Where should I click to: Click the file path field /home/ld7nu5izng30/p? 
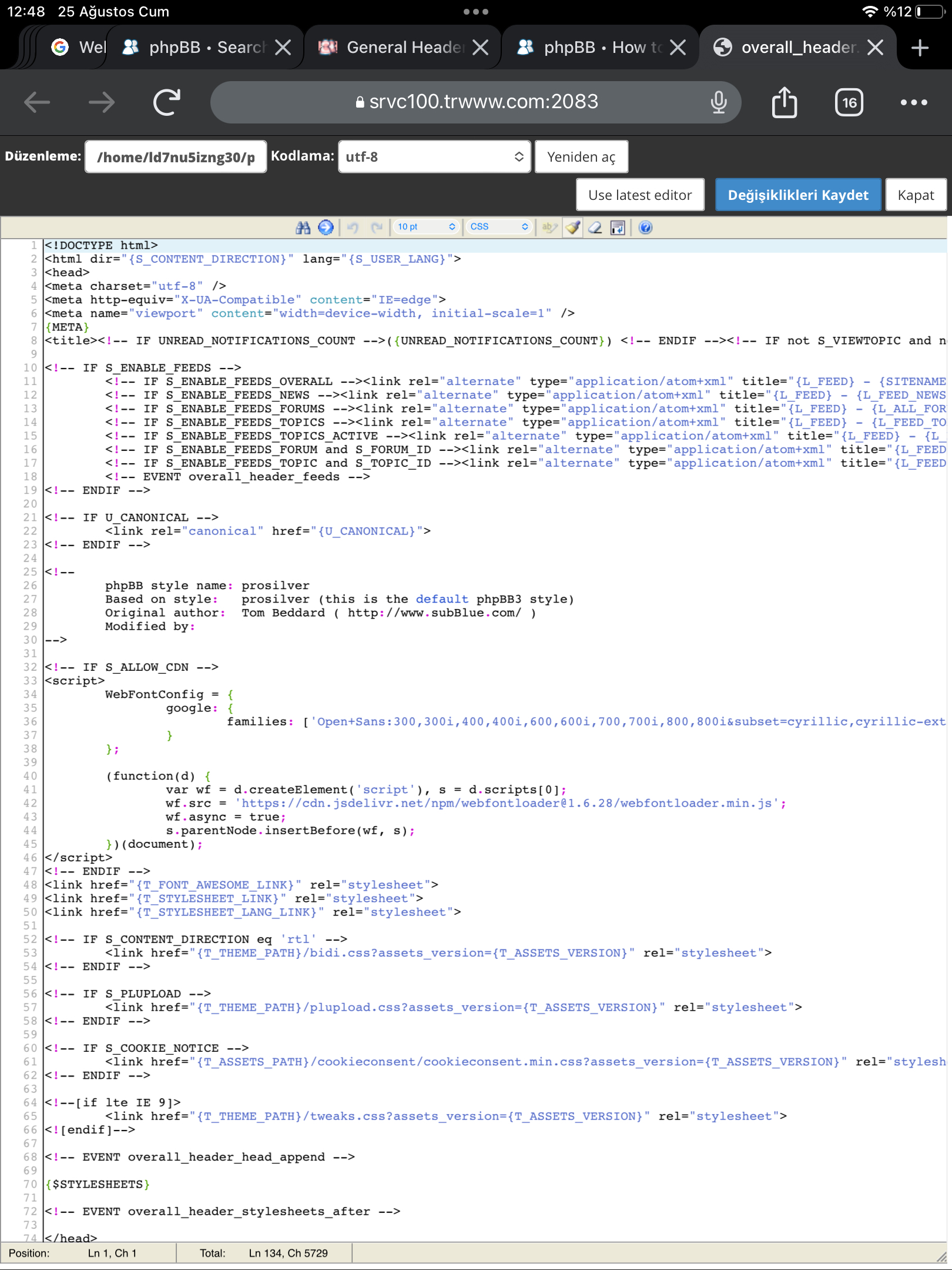(x=176, y=157)
